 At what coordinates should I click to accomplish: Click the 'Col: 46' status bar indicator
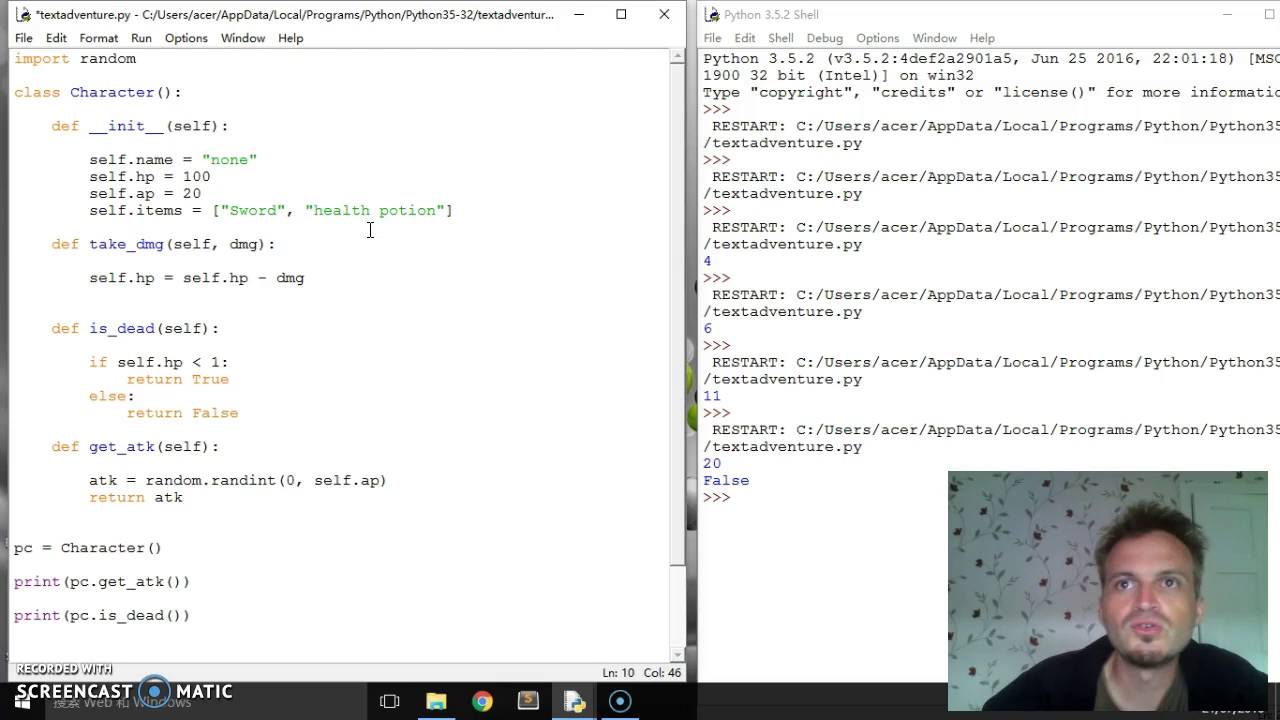[x=663, y=673]
